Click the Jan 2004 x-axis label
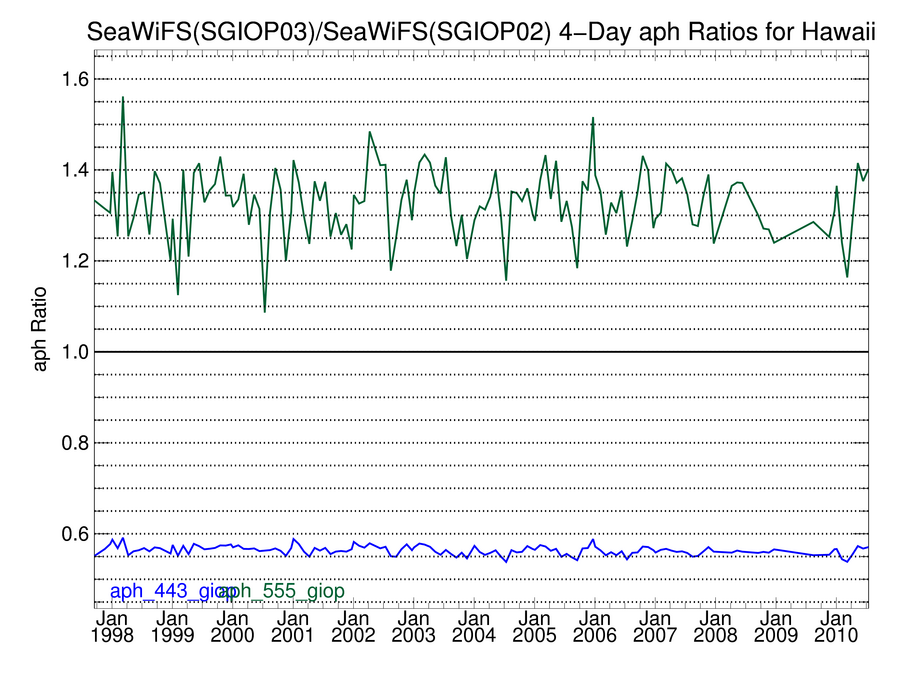 [474, 627]
